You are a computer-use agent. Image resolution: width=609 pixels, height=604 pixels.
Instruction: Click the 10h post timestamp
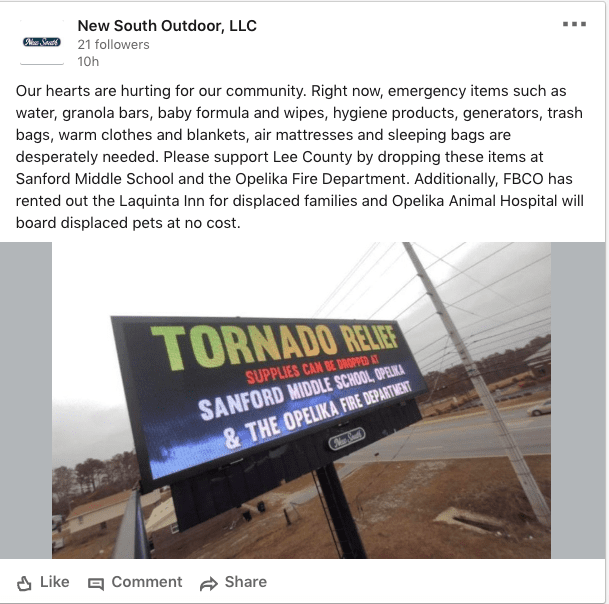(x=88, y=61)
